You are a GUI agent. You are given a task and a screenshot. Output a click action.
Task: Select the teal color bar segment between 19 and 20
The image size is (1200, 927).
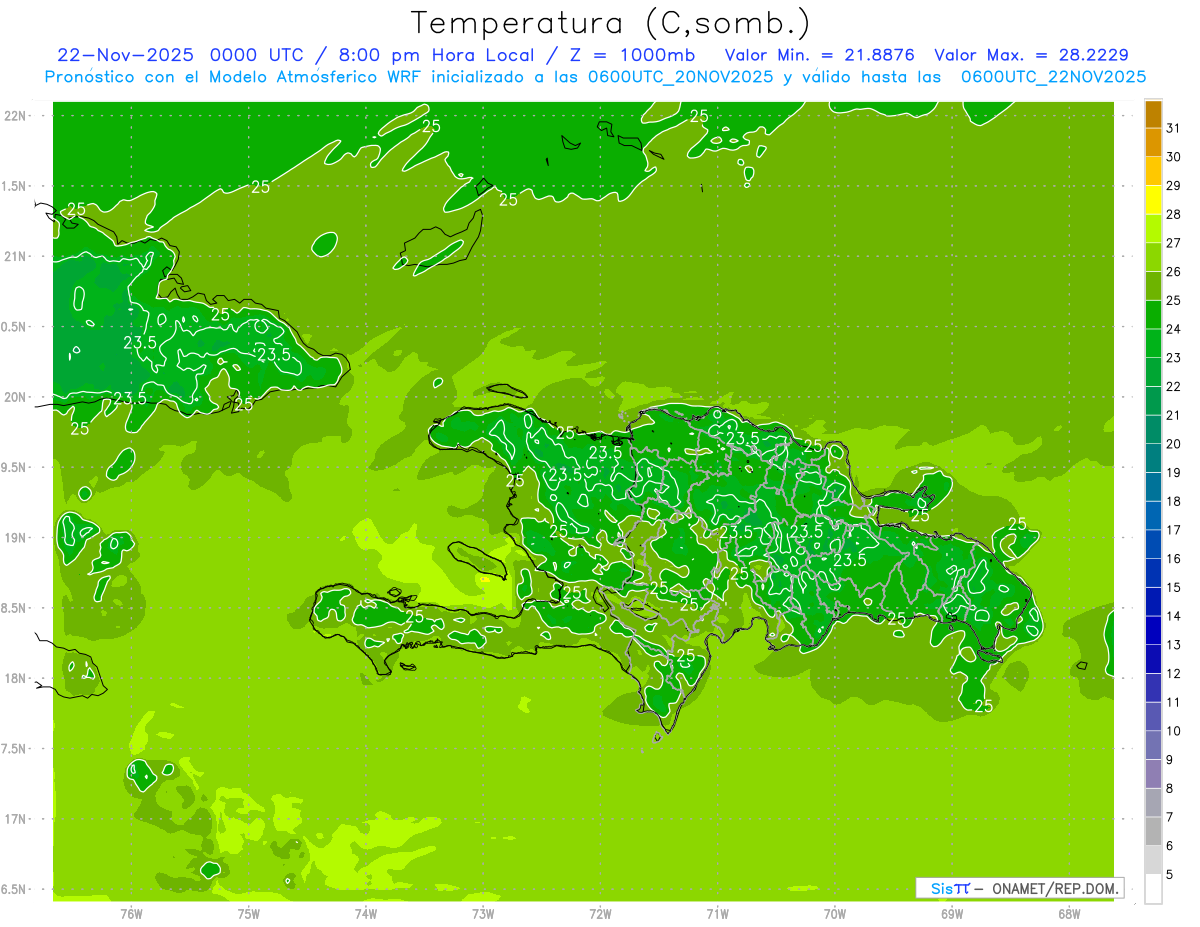1153,459
